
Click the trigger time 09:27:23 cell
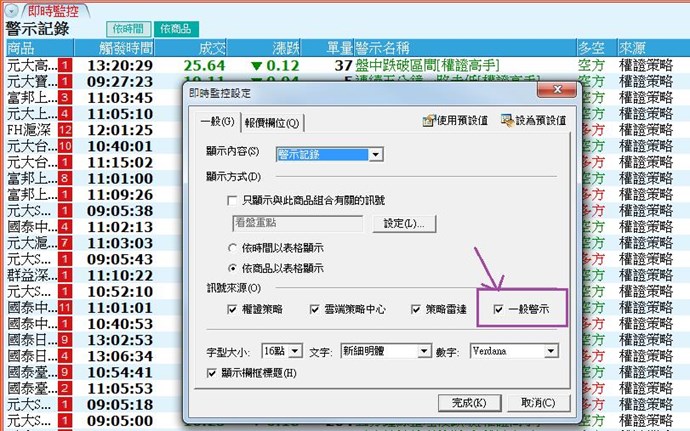120,82
